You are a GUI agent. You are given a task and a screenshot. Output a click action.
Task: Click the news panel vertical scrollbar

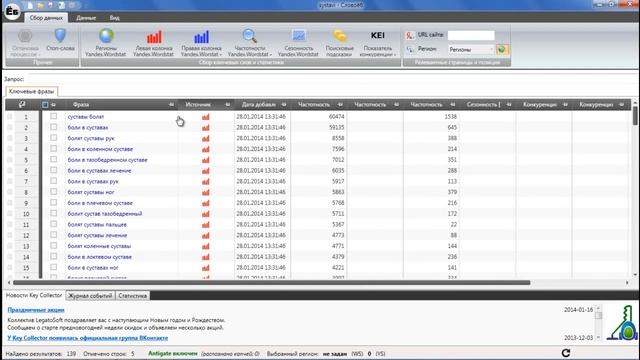[x=598, y=322]
